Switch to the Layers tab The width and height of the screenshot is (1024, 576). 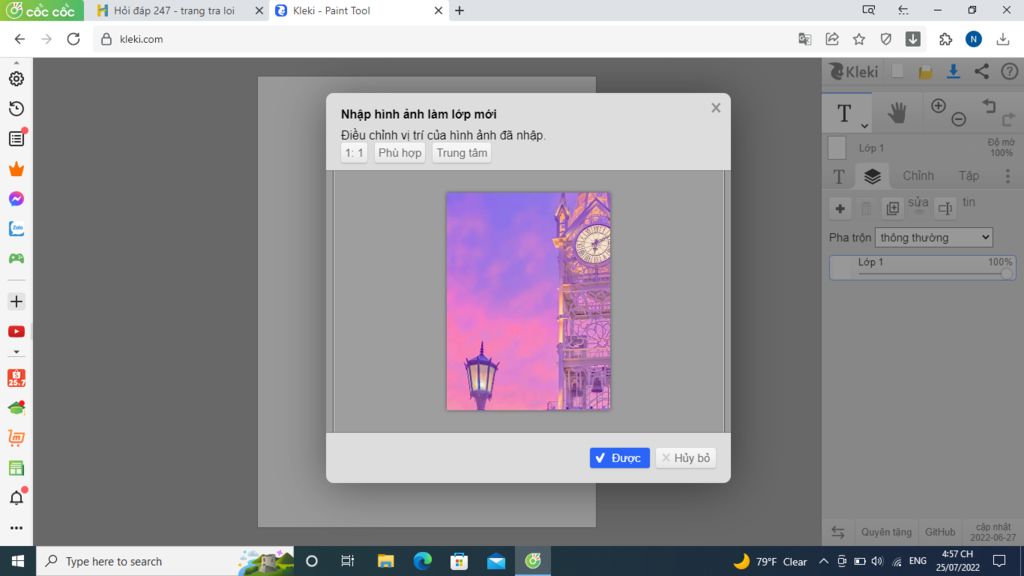point(872,176)
